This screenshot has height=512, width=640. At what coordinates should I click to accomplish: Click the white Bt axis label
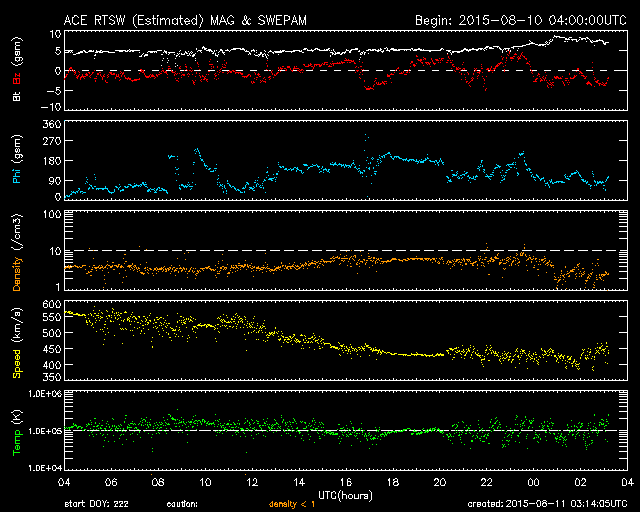tap(17, 96)
